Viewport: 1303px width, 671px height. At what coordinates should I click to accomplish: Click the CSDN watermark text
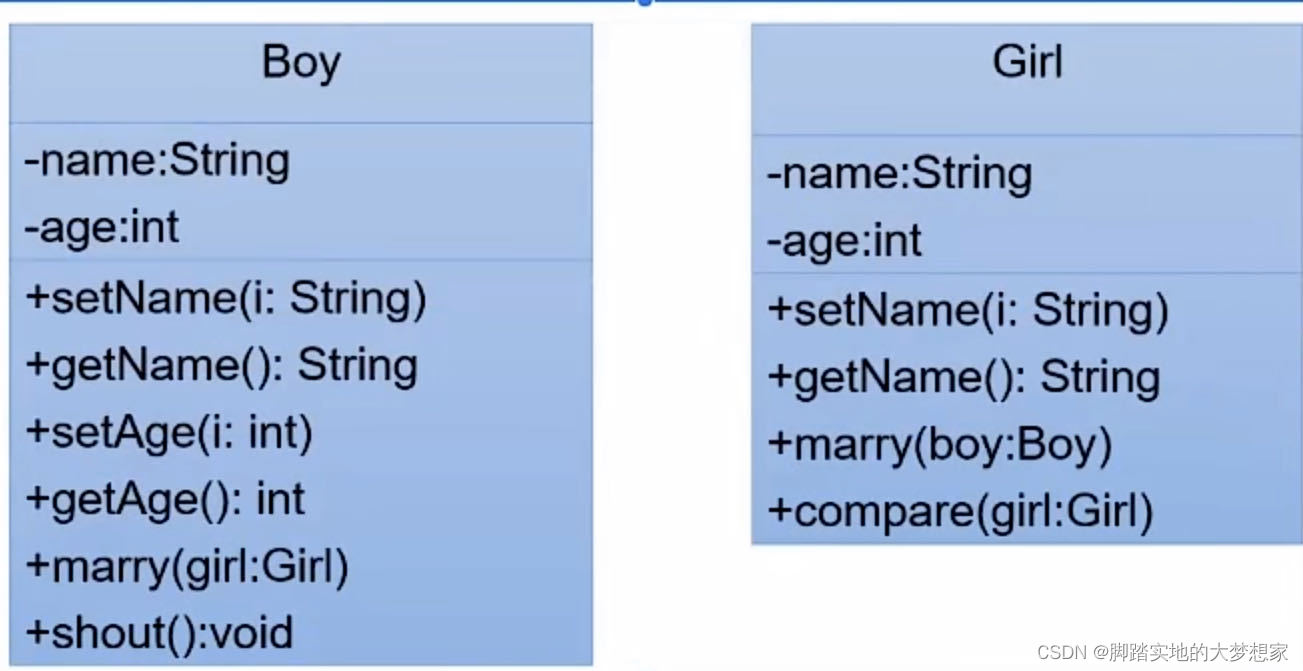tap(1061, 653)
